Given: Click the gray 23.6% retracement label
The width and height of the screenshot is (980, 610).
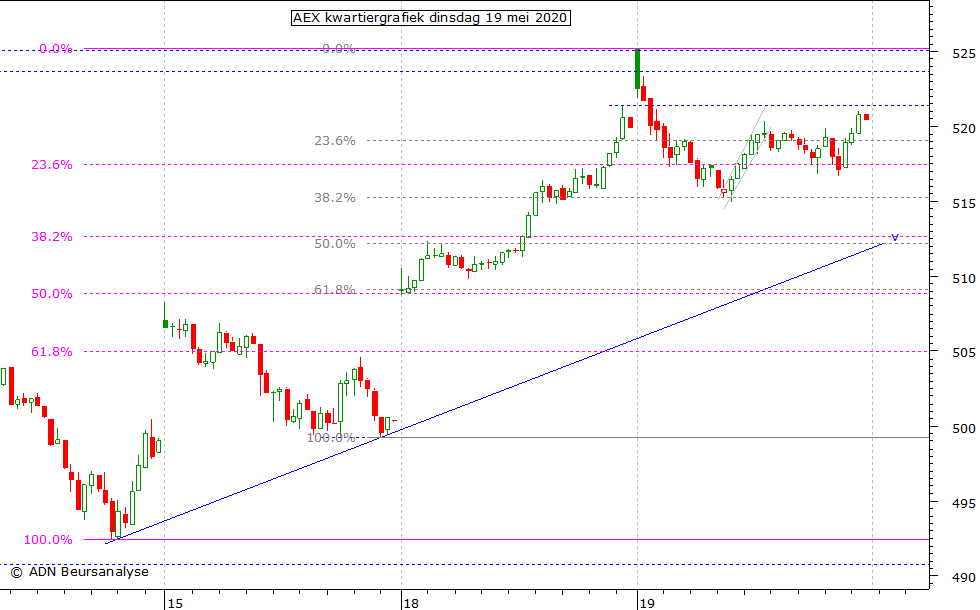Looking at the screenshot, I should pos(335,141).
